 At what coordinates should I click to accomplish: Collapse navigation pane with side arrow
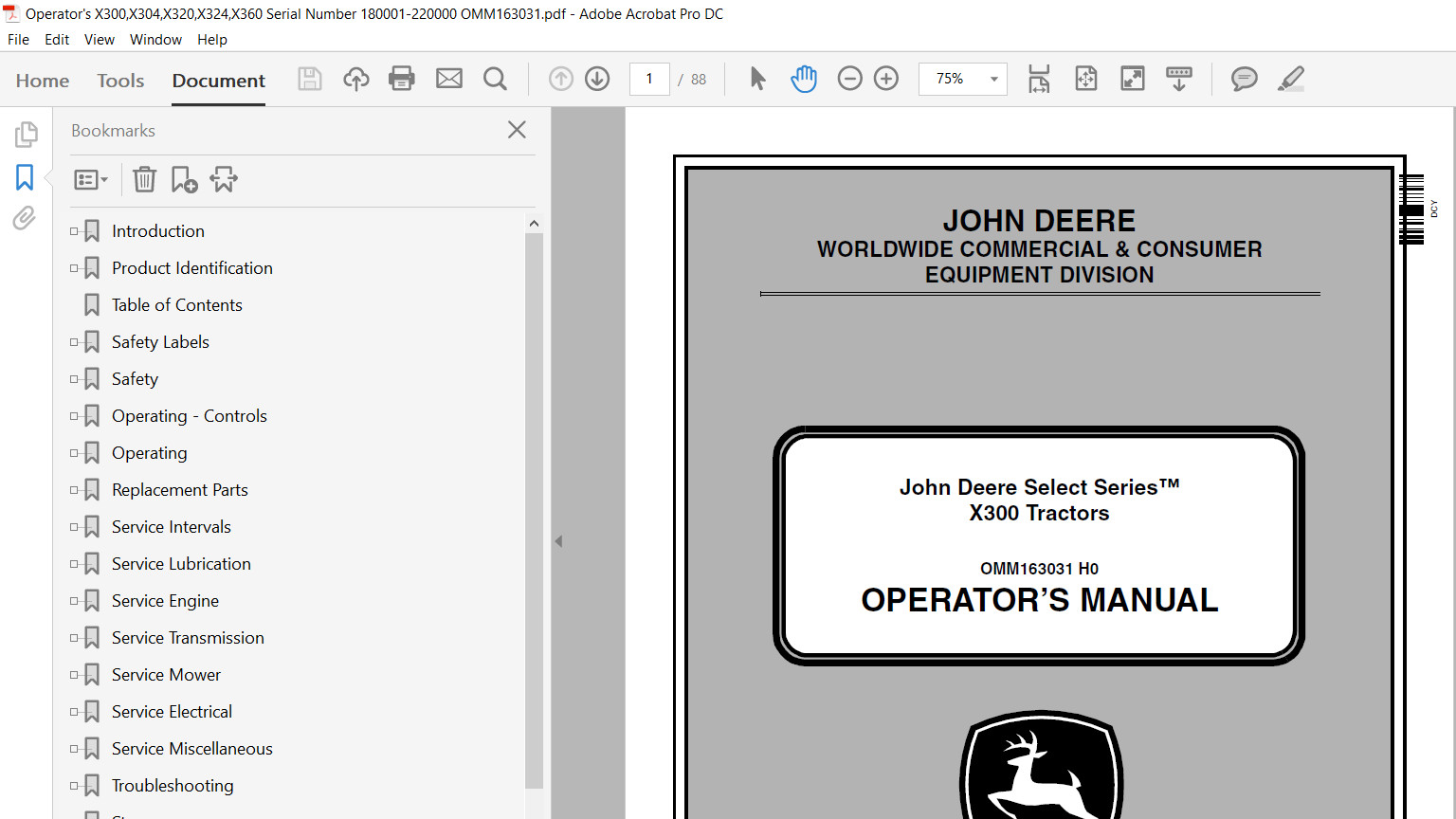[558, 541]
